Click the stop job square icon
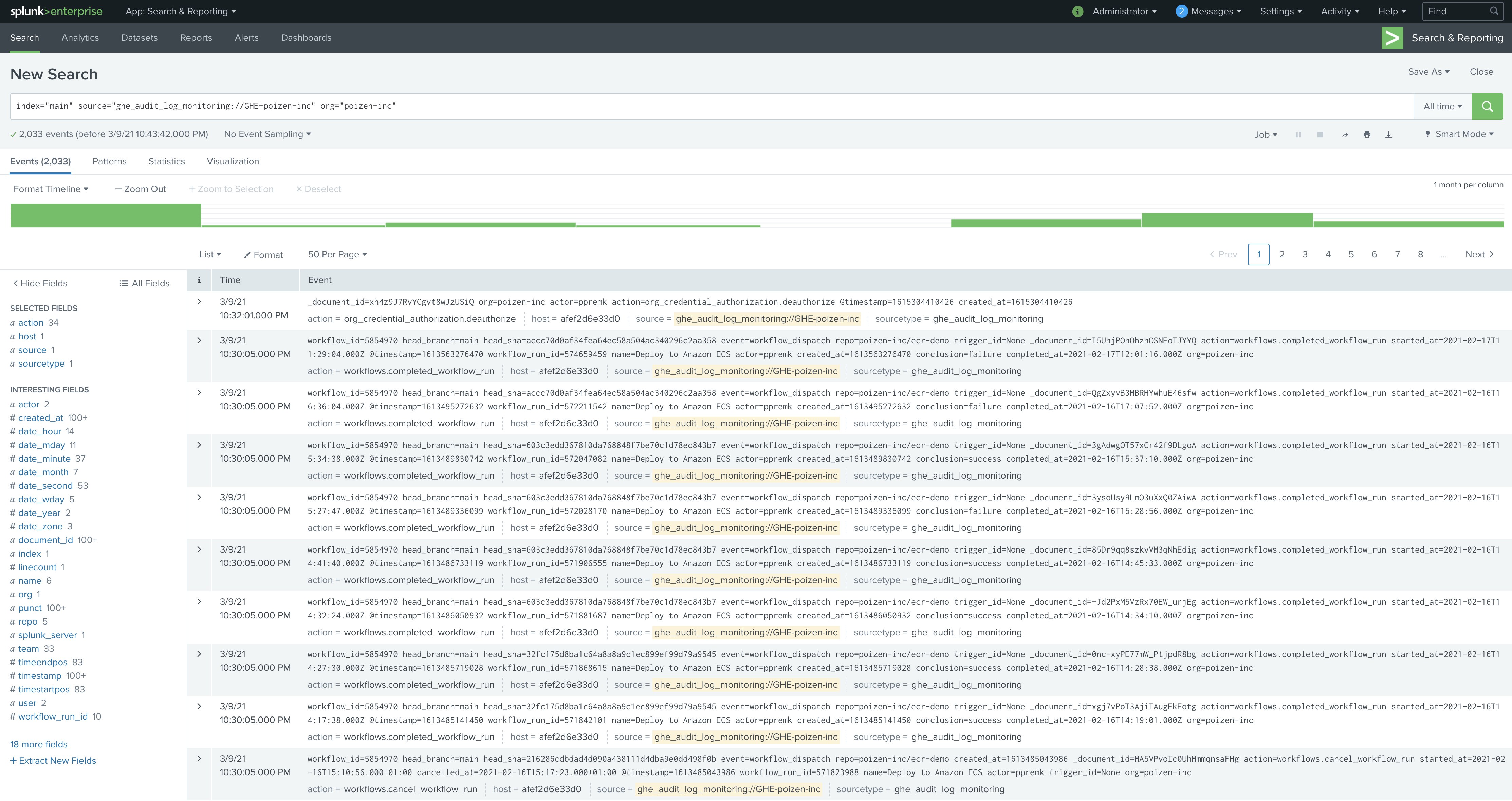 (x=1320, y=135)
